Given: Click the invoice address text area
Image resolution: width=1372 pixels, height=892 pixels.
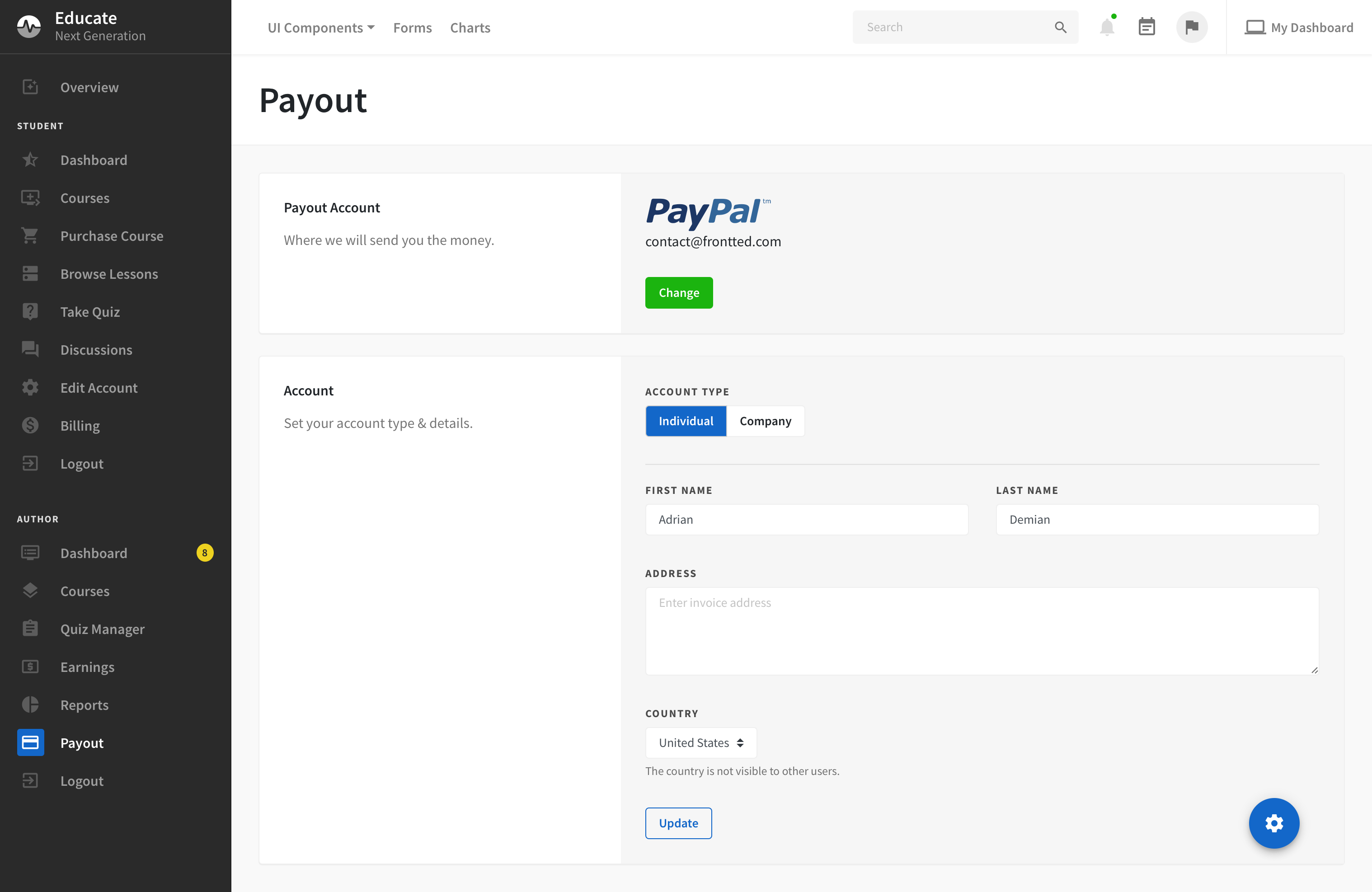Looking at the screenshot, I should pyautogui.click(x=982, y=631).
